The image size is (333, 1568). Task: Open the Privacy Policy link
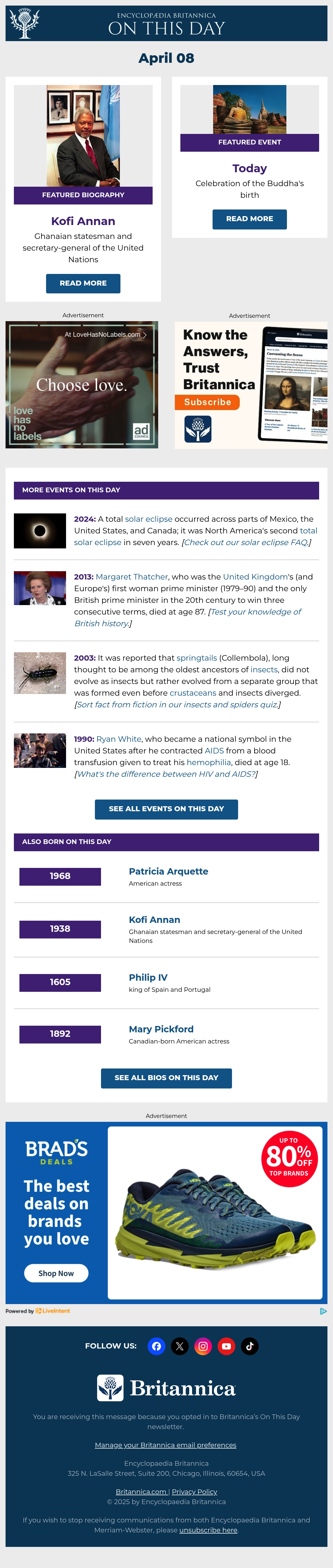(195, 1491)
